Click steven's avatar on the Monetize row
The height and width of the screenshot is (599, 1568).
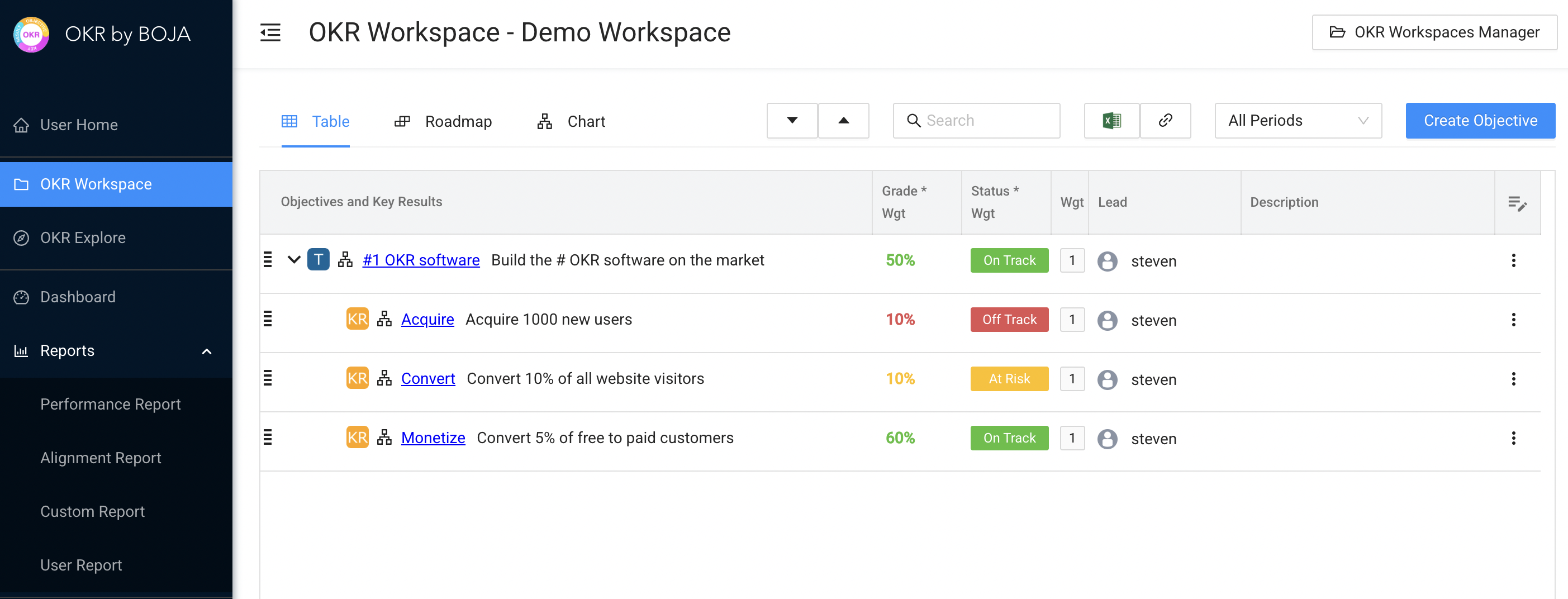pyautogui.click(x=1107, y=439)
